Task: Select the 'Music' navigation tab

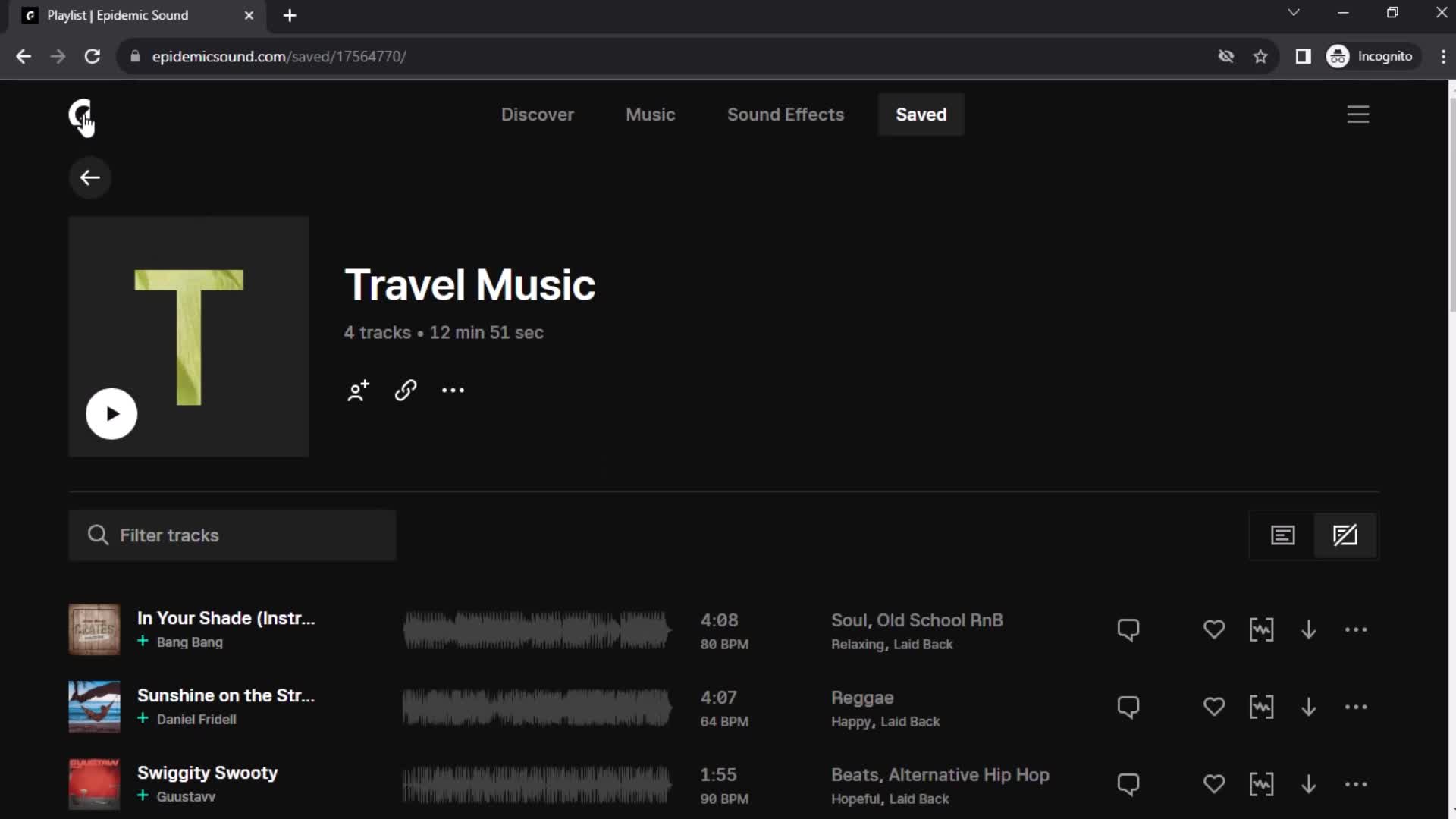Action: 650,114
